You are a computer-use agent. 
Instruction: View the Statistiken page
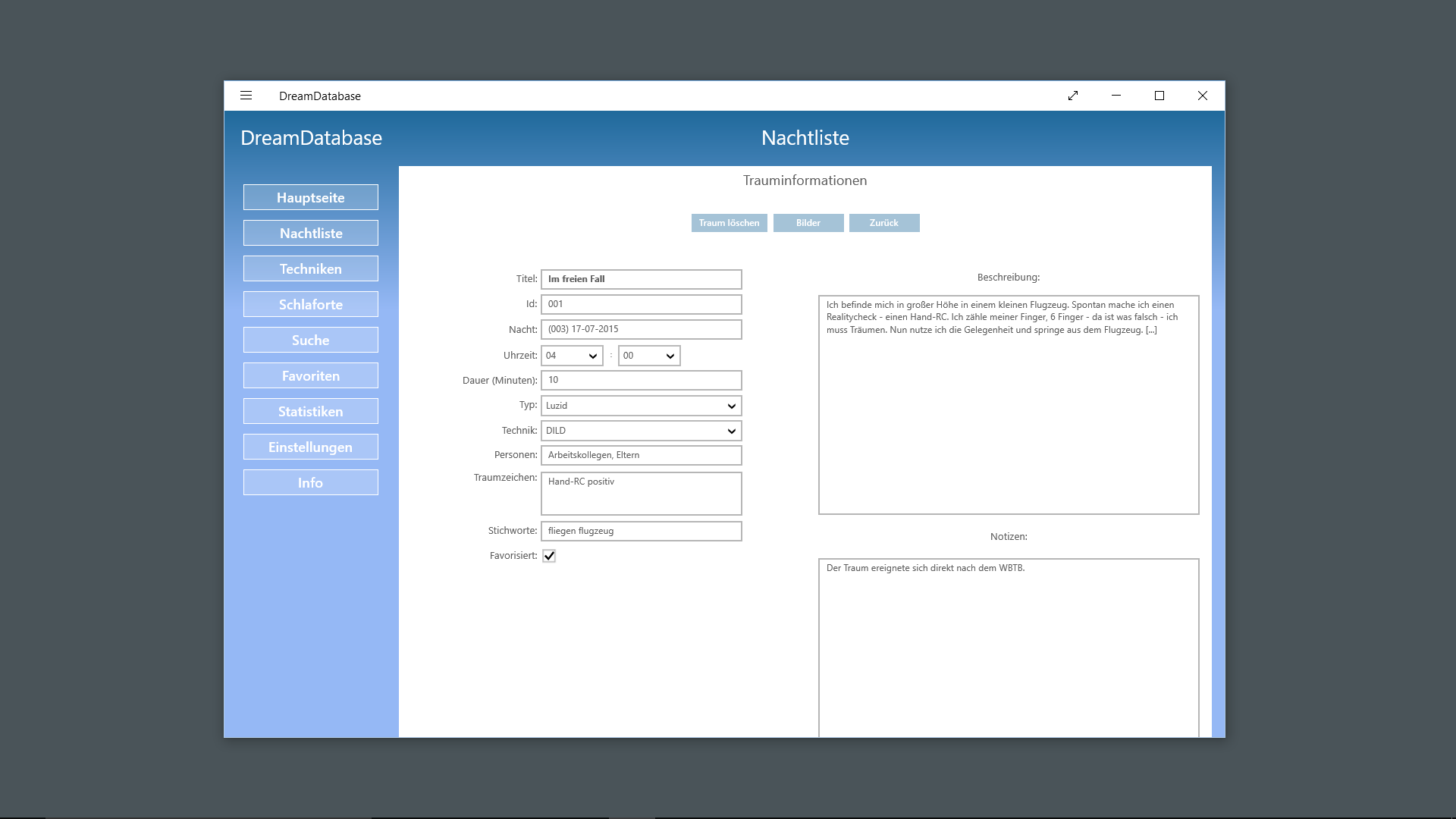pyautogui.click(x=310, y=411)
